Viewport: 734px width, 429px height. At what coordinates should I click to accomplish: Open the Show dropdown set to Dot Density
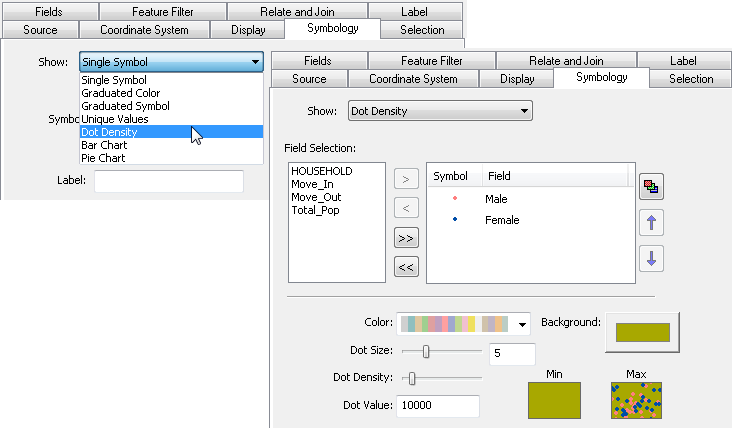[440, 111]
